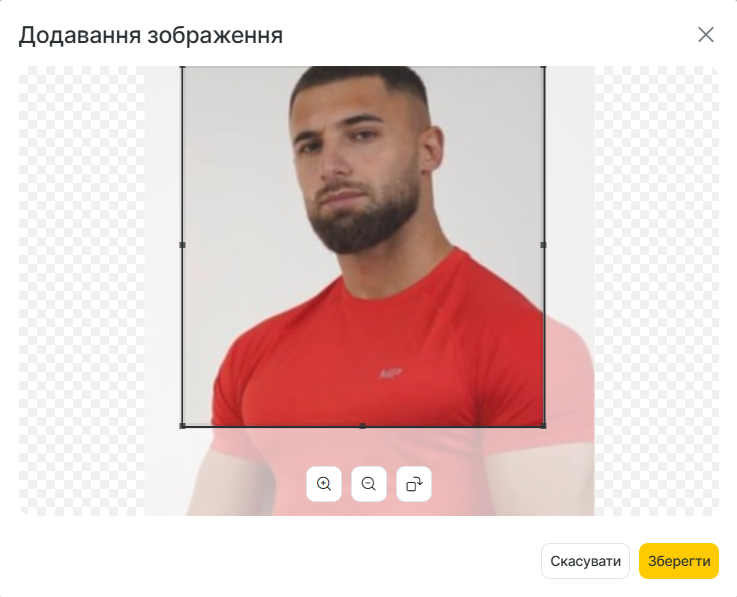Image resolution: width=737 pixels, height=597 pixels.
Task: Click the zoom in magnifier icon
Action: point(324,484)
